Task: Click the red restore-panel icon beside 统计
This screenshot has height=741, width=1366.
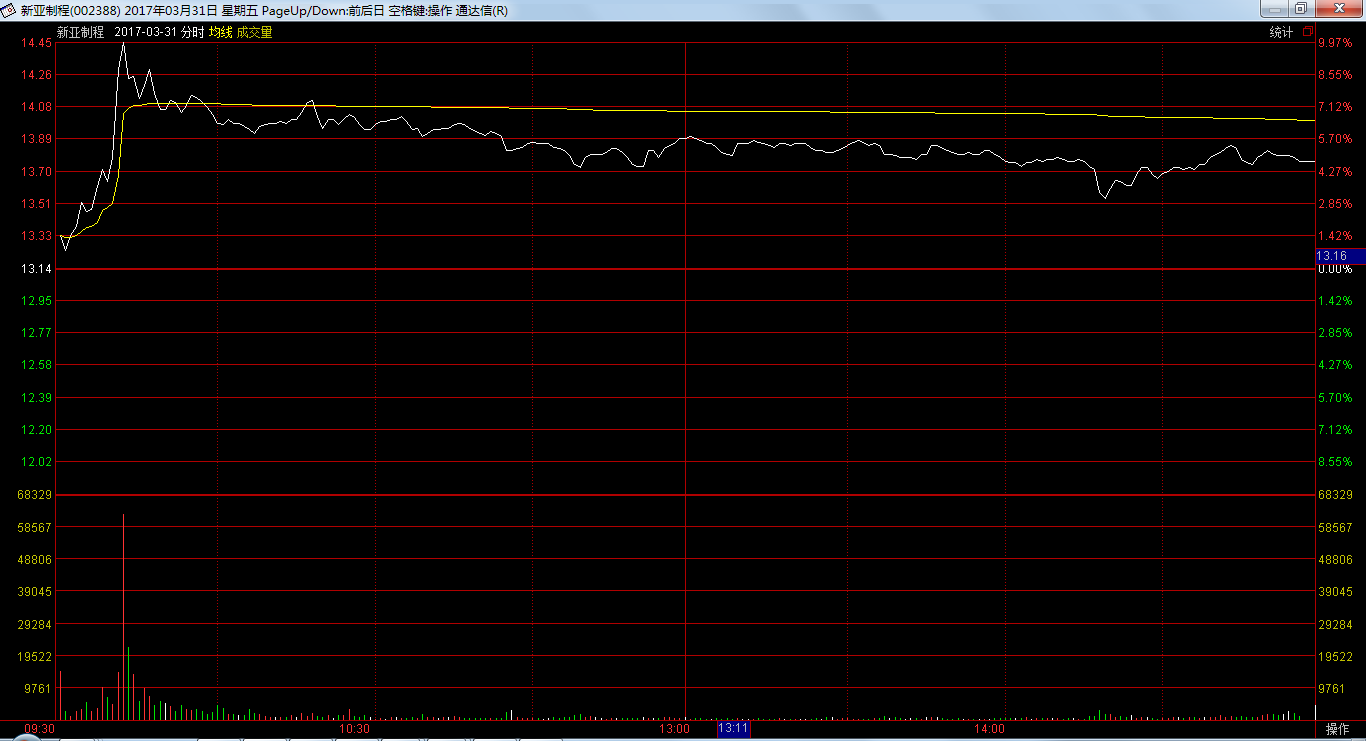Action: pos(1308,31)
